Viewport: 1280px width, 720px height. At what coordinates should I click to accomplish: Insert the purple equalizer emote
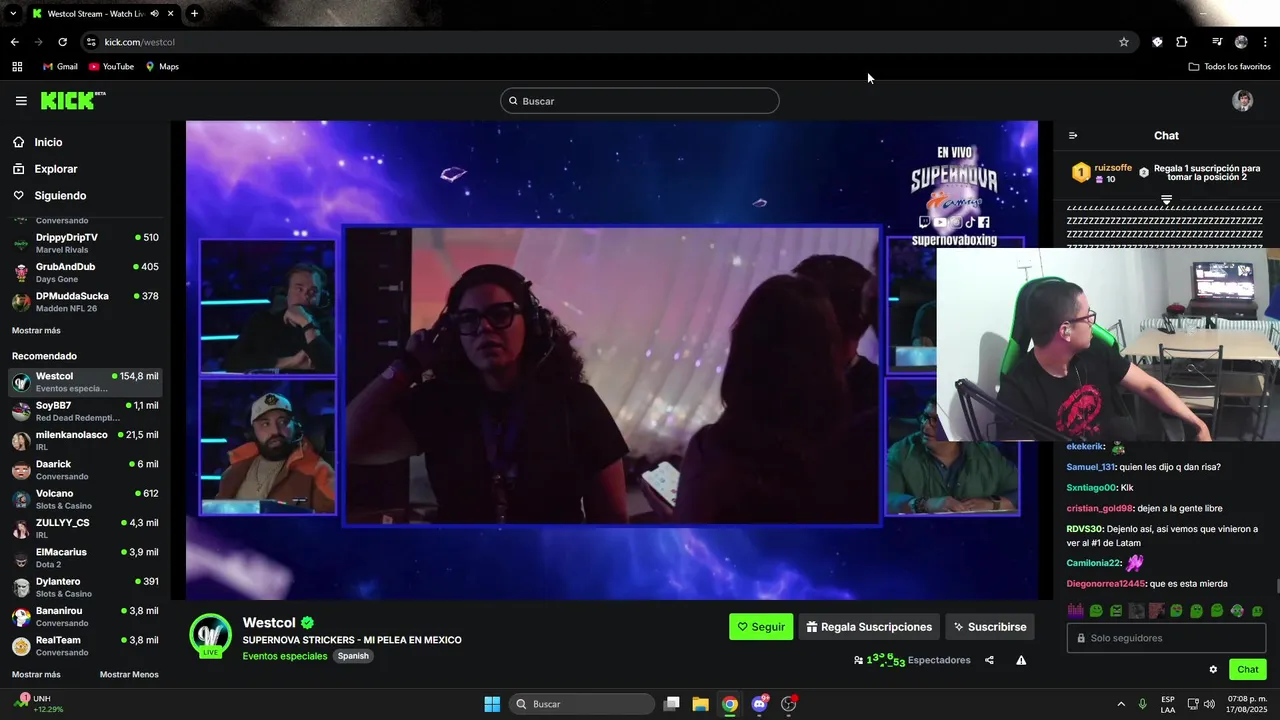click(1076, 611)
